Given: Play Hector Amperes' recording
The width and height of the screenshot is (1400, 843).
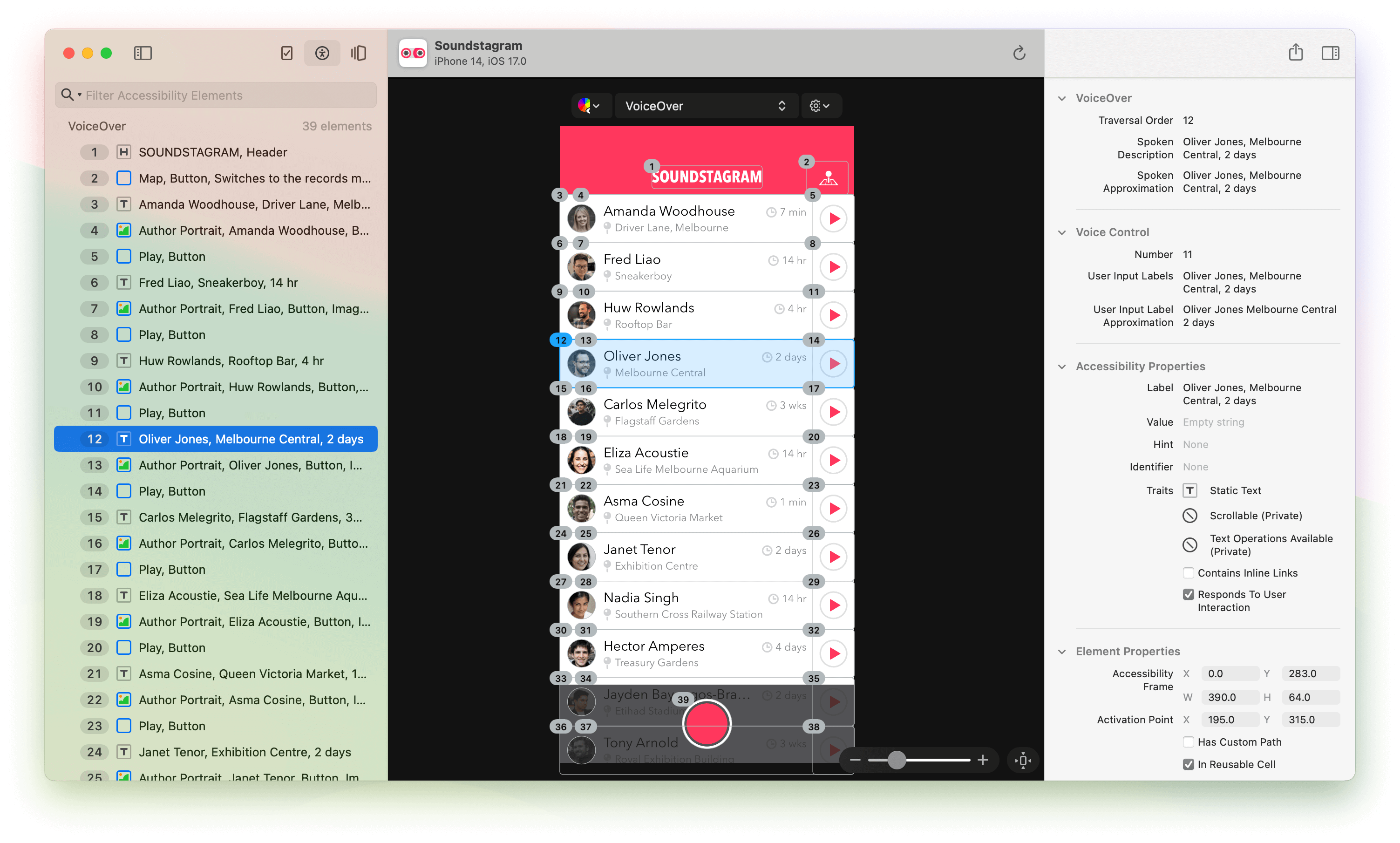Looking at the screenshot, I should click(x=834, y=653).
